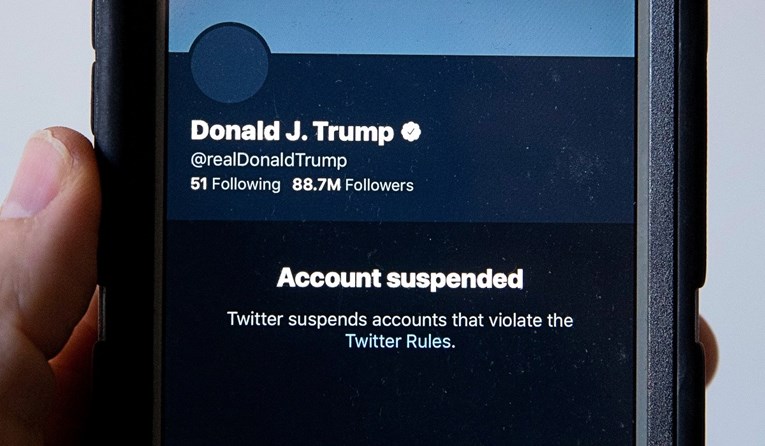This screenshot has height=446, width=765.
Task: Tap the empty circular profile avatar
Action: 230,63
